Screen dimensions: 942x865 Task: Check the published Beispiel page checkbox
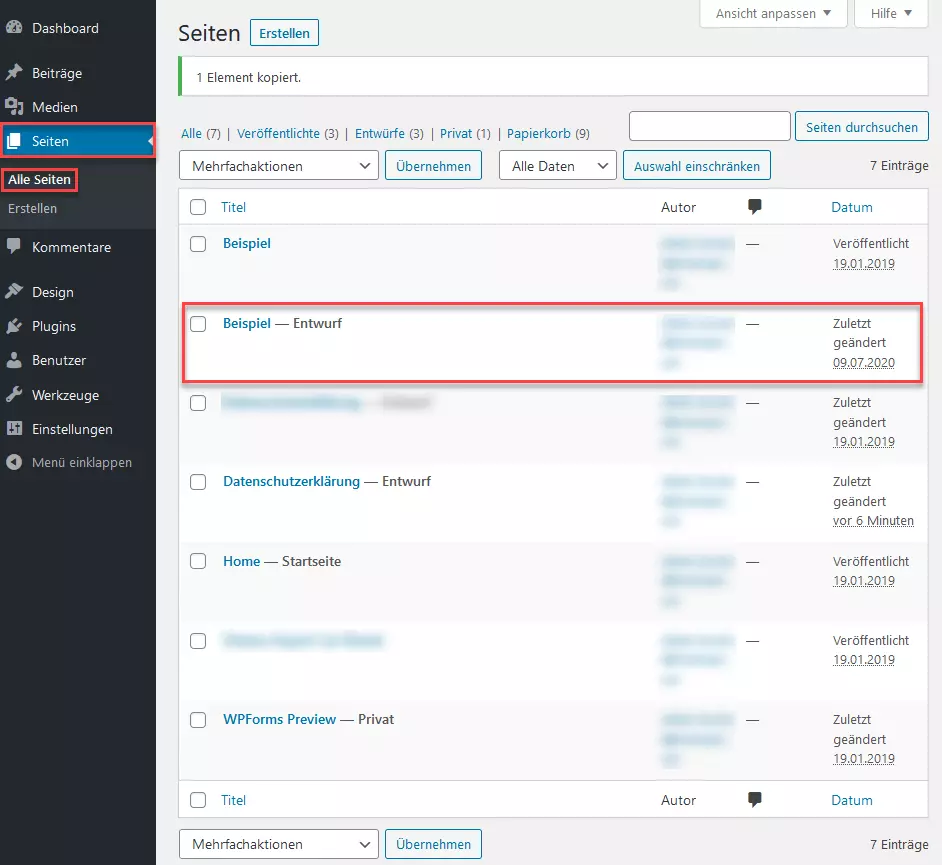[x=198, y=244]
